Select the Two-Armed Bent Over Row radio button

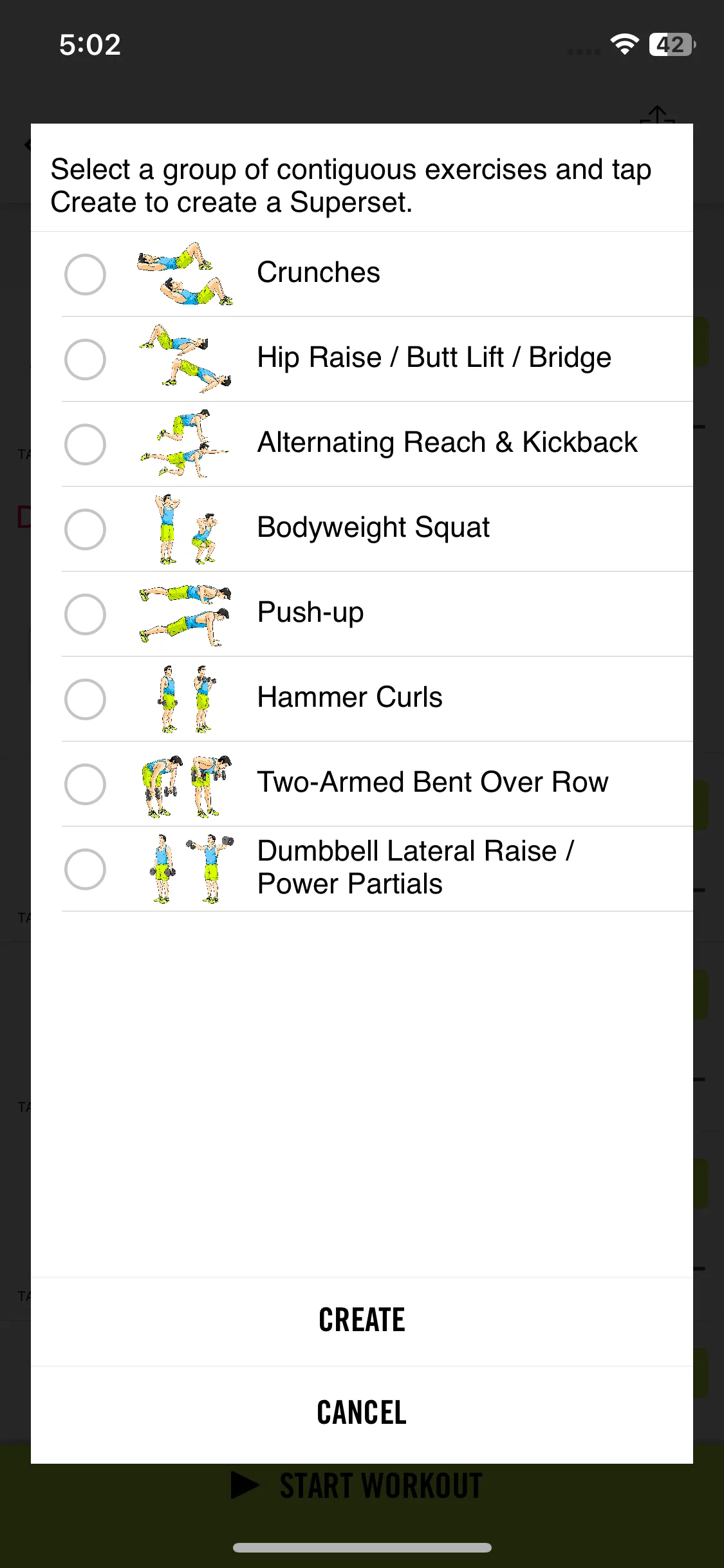(x=85, y=784)
